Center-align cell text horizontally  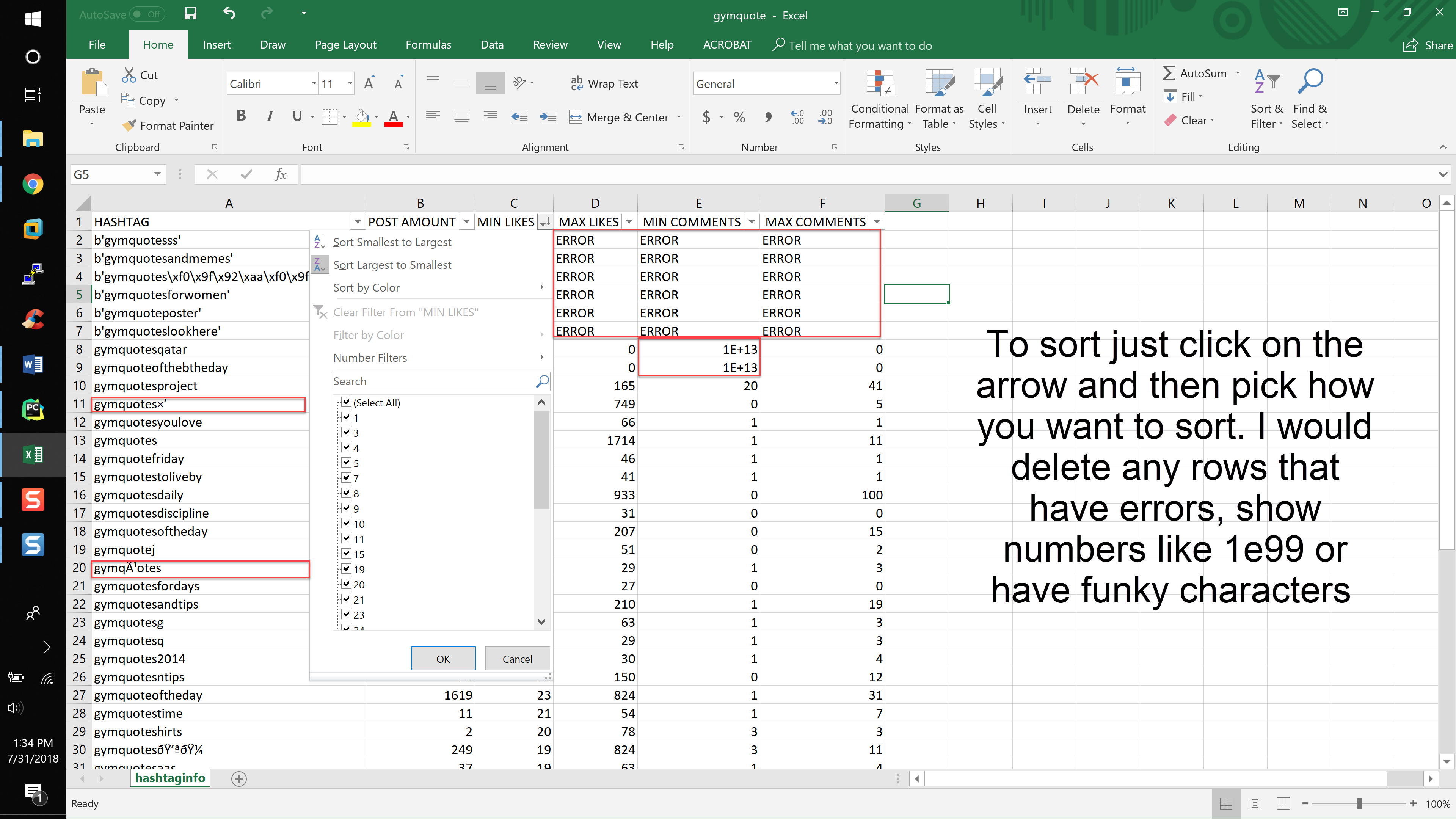pos(462,117)
